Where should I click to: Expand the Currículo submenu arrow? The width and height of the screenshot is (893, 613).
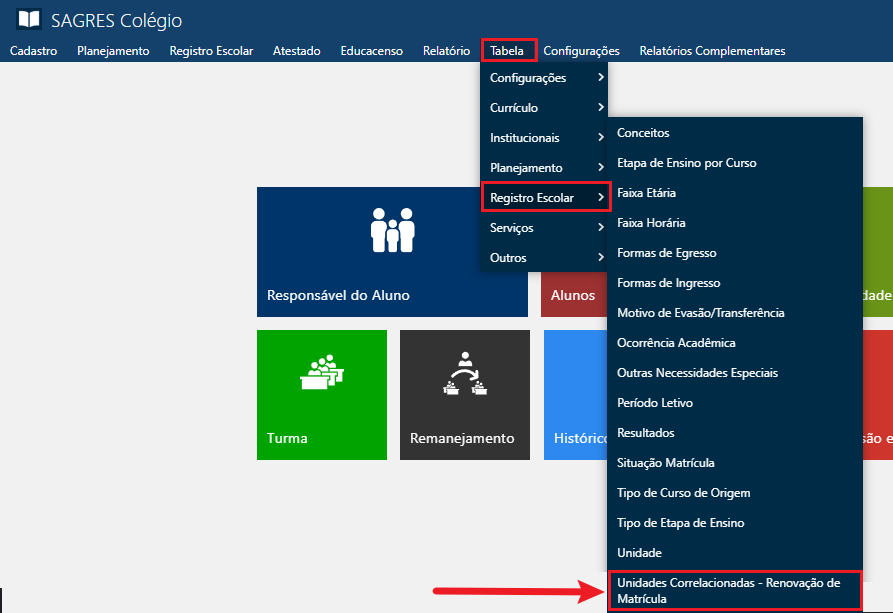click(x=600, y=108)
